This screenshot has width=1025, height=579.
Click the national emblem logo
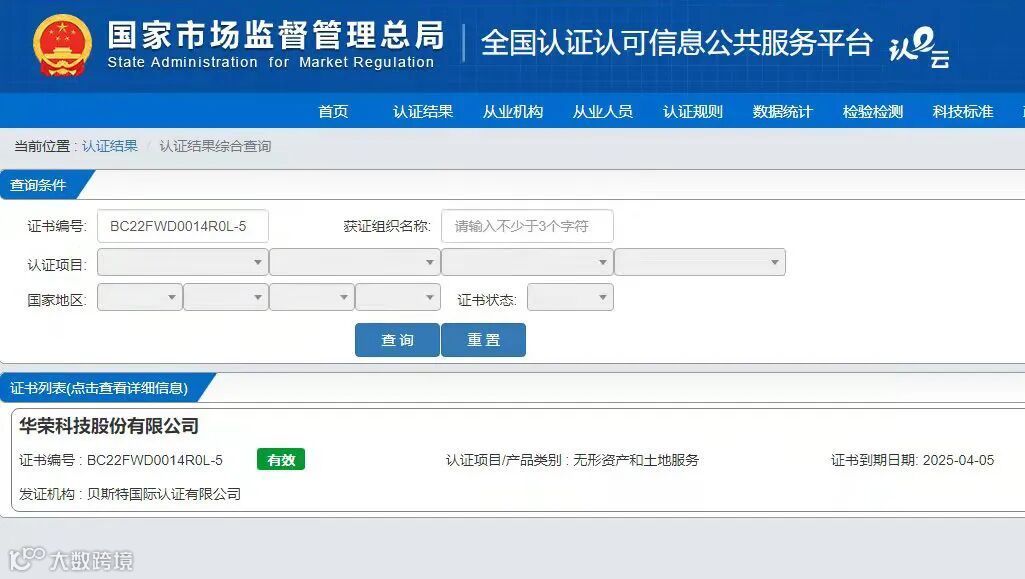[x=62, y=45]
